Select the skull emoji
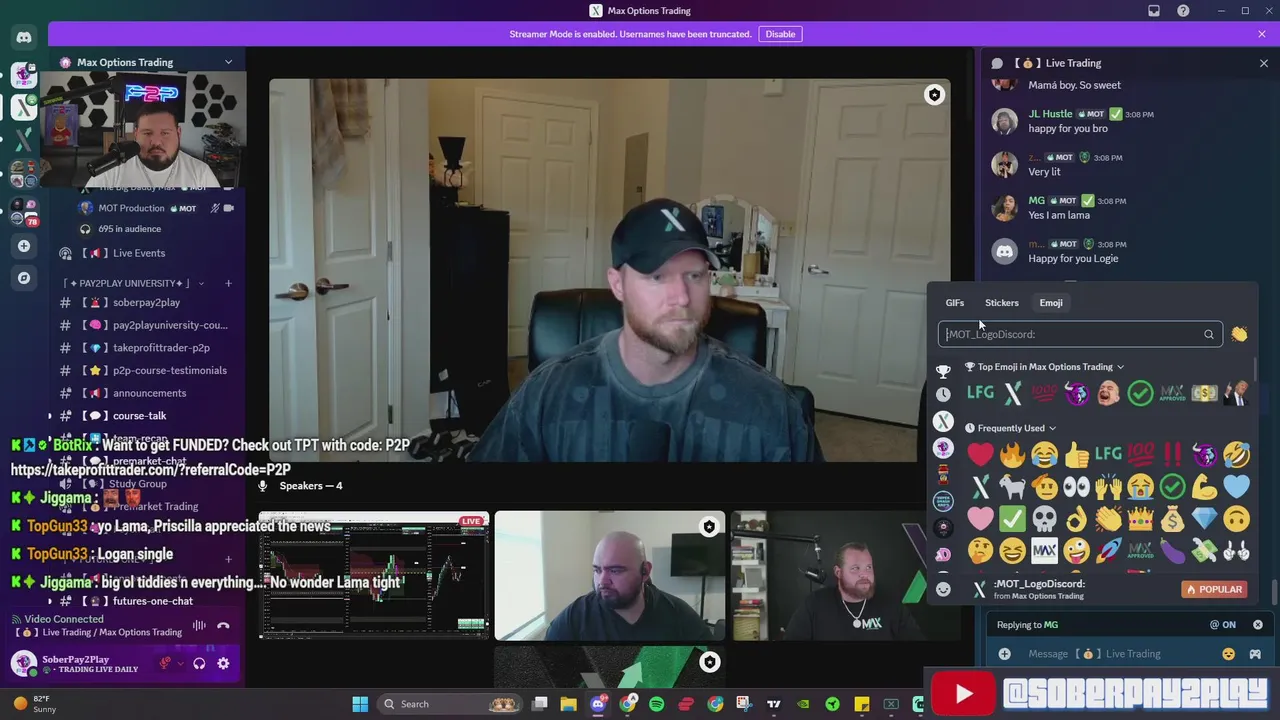 [1044, 519]
